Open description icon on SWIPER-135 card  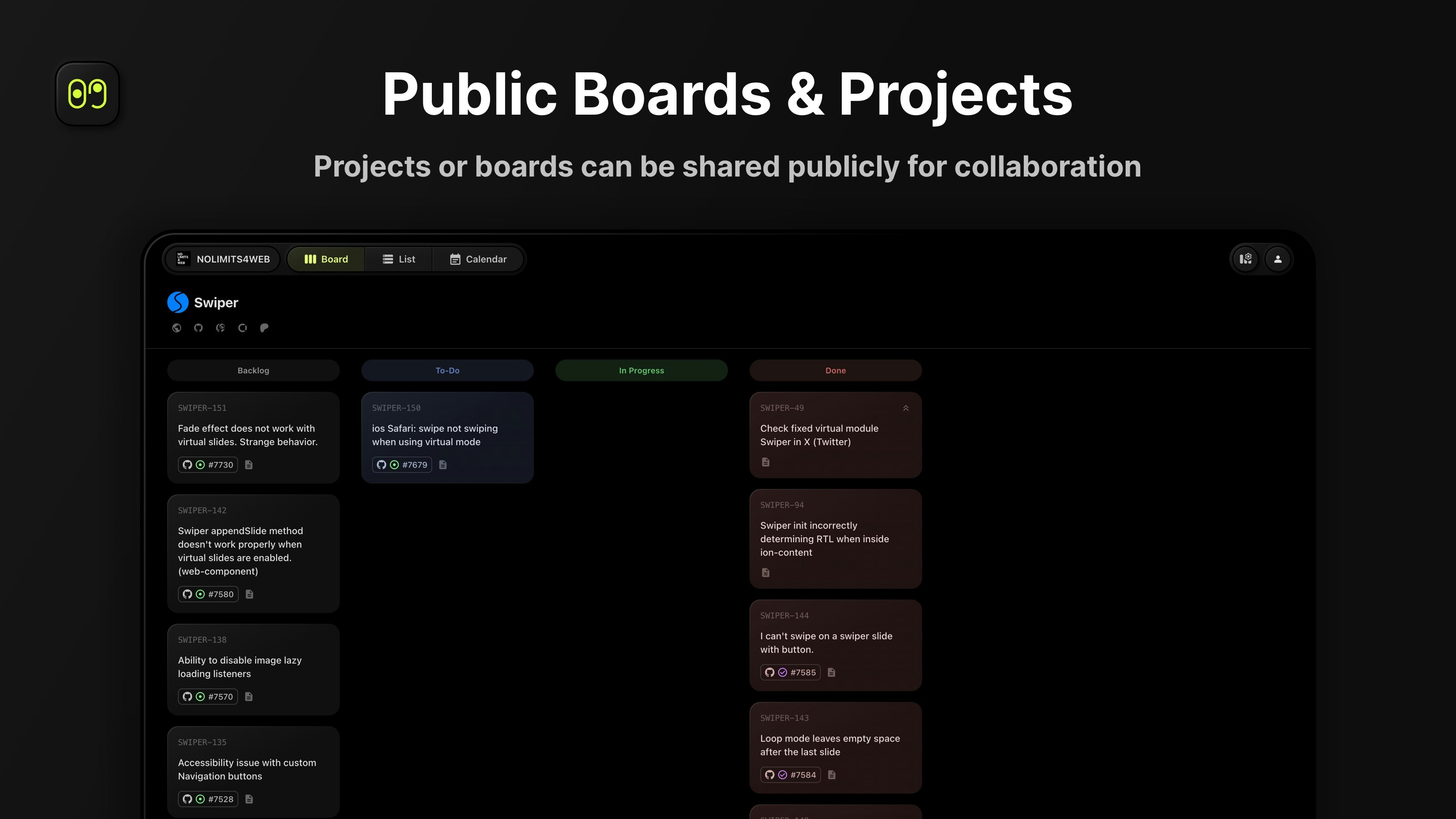249,799
